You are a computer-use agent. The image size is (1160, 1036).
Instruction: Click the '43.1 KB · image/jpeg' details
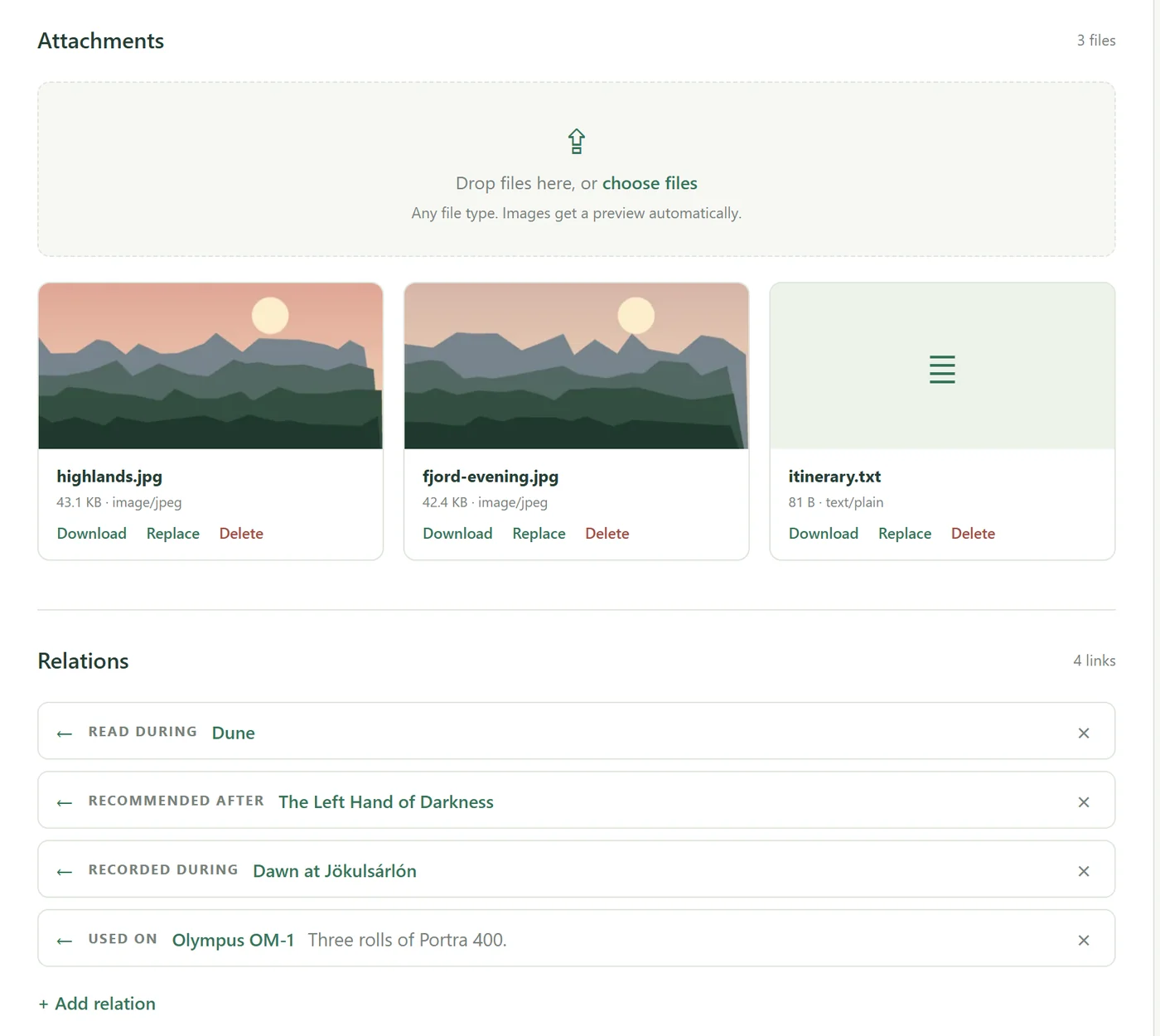(119, 502)
